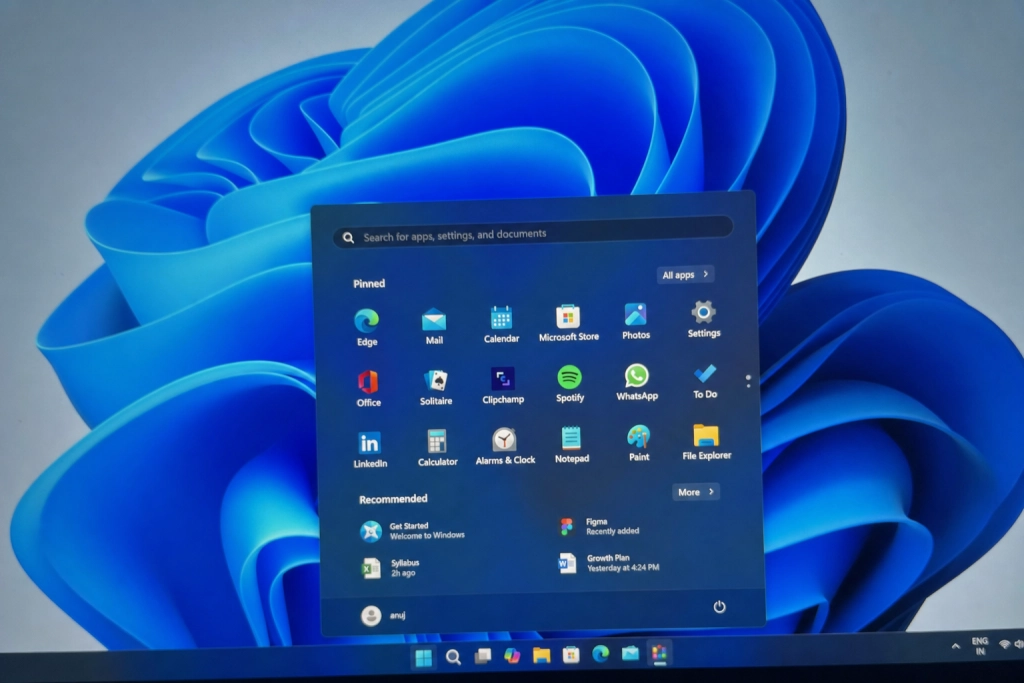Open pinned File Explorer app

click(707, 441)
